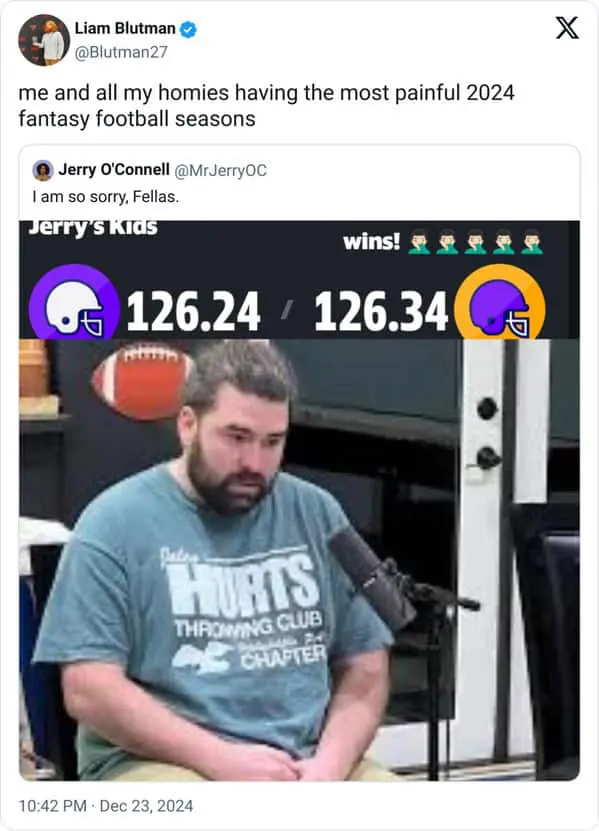
Task: Open the quoted tweet 'I am so sorry, Fellas.'
Action: click(106, 197)
